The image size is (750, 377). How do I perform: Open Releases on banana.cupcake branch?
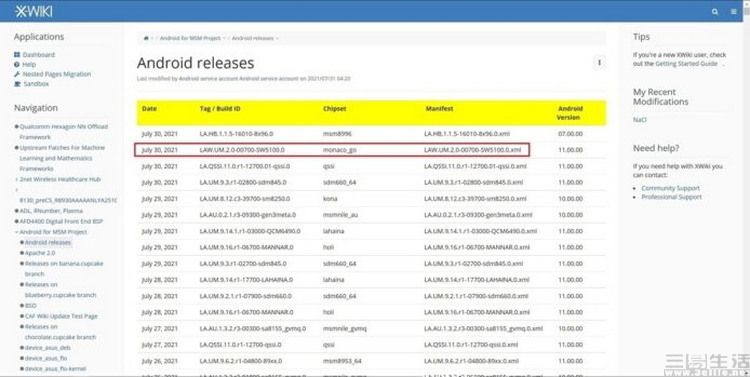coord(64,269)
